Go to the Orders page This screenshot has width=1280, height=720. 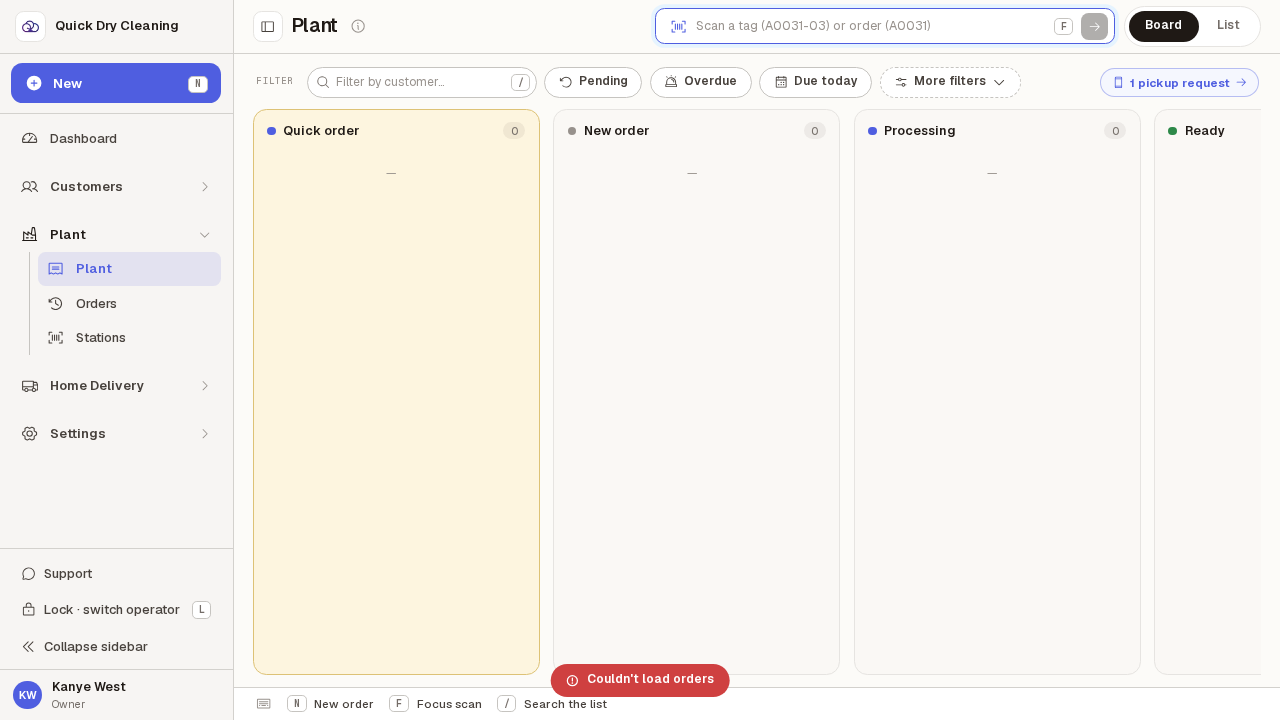point(129,303)
